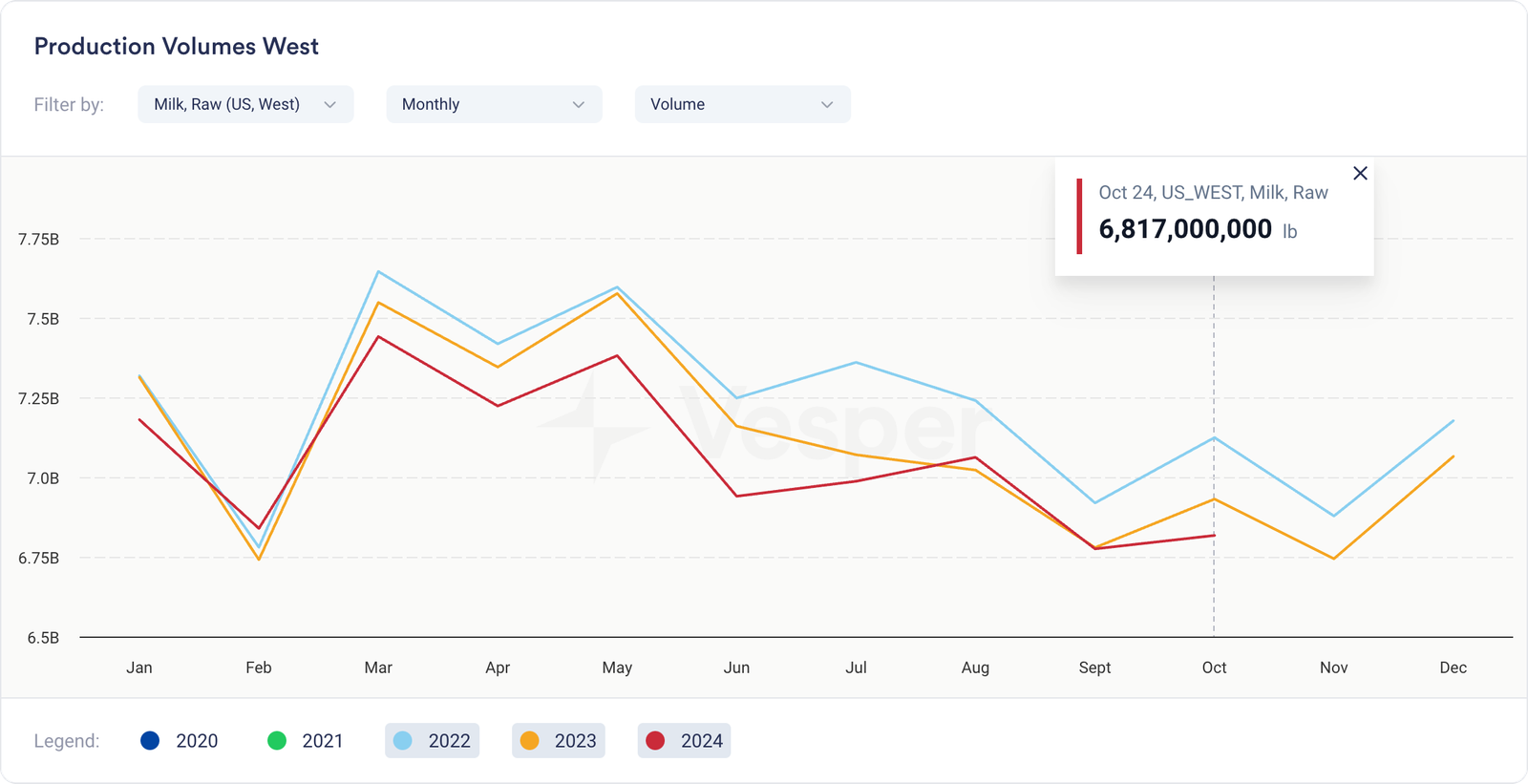Click chevron arrow in Volume filter
Screen dimensions: 1528x784
click(827, 105)
